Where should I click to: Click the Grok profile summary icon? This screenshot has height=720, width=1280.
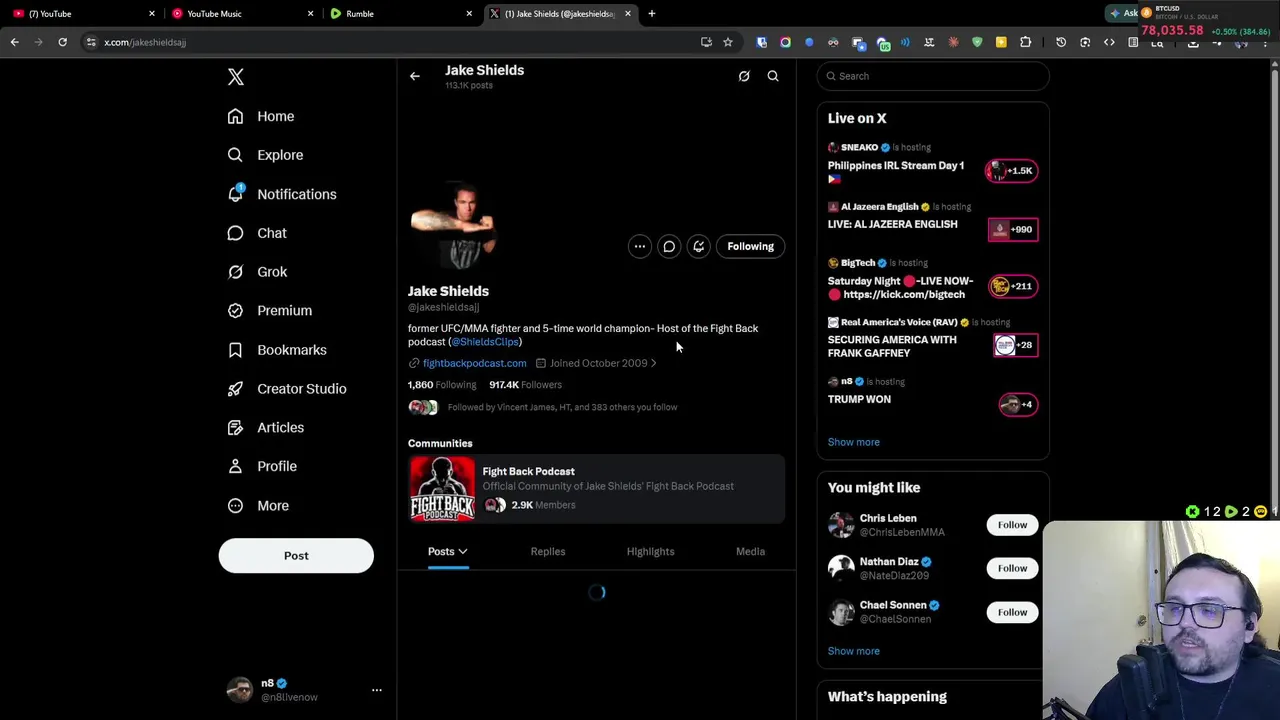[744, 76]
